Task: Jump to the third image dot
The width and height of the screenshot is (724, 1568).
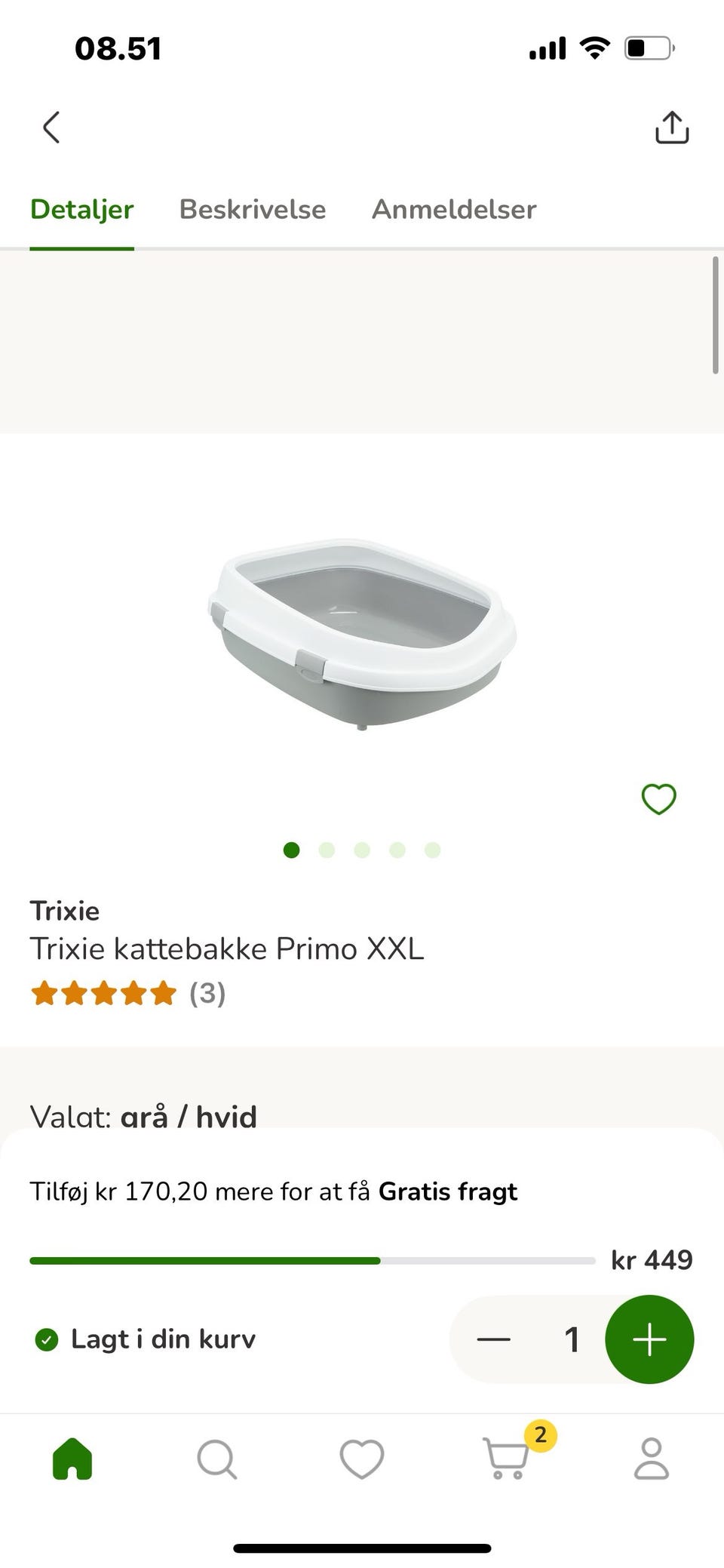Action: (x=362, y=850)
